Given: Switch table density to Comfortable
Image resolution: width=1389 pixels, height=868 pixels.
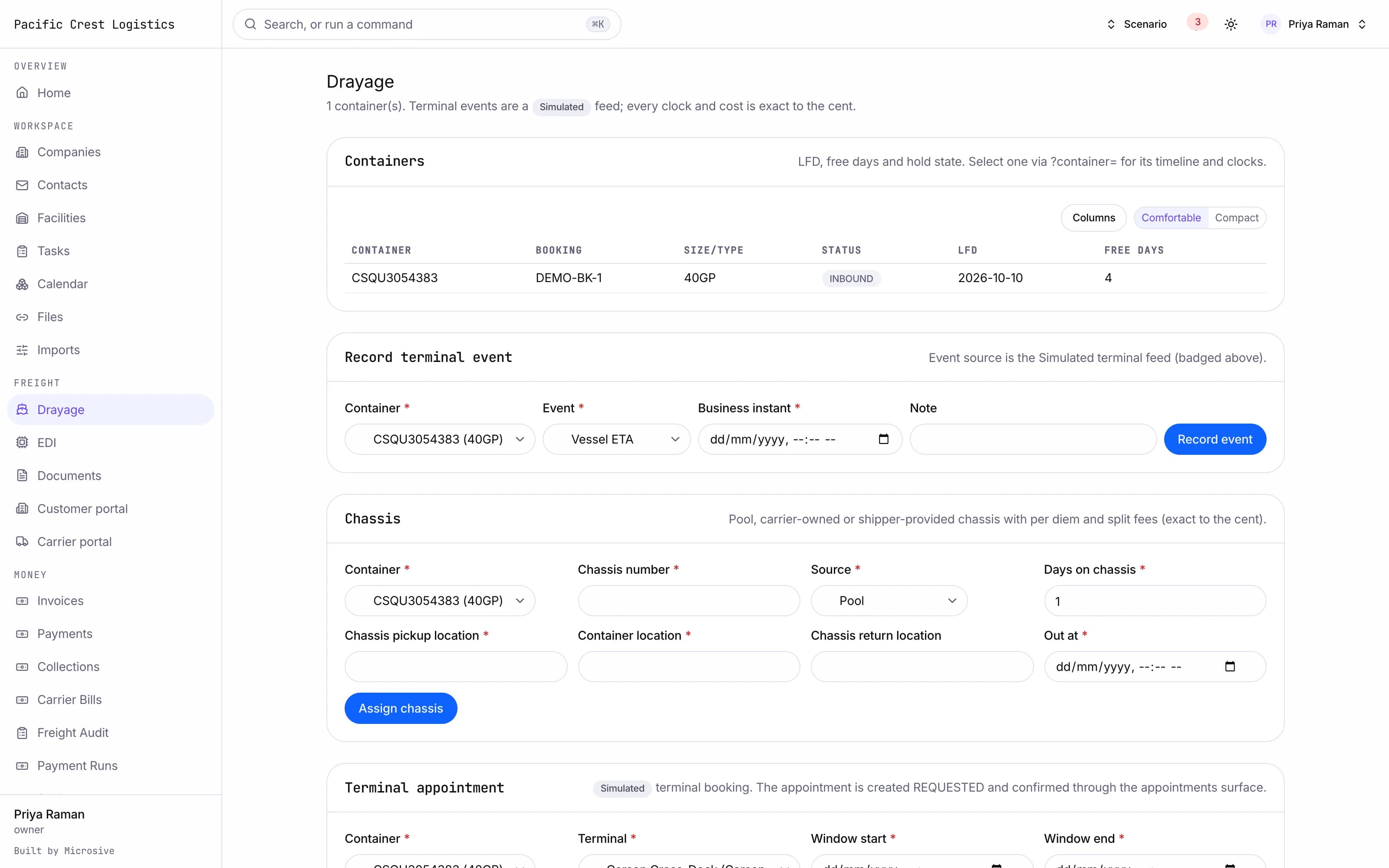Looking at the screenshot, I should pos(1171,217).
